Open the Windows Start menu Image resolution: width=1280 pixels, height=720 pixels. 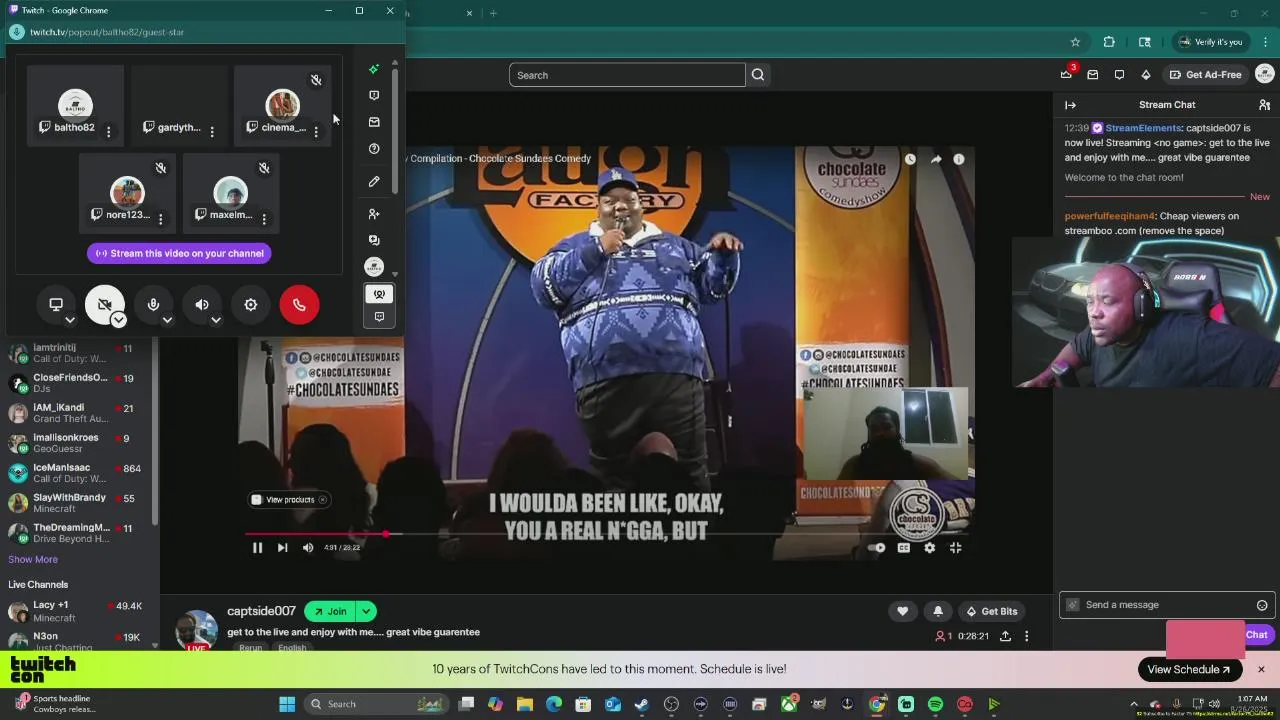point(287,704)
